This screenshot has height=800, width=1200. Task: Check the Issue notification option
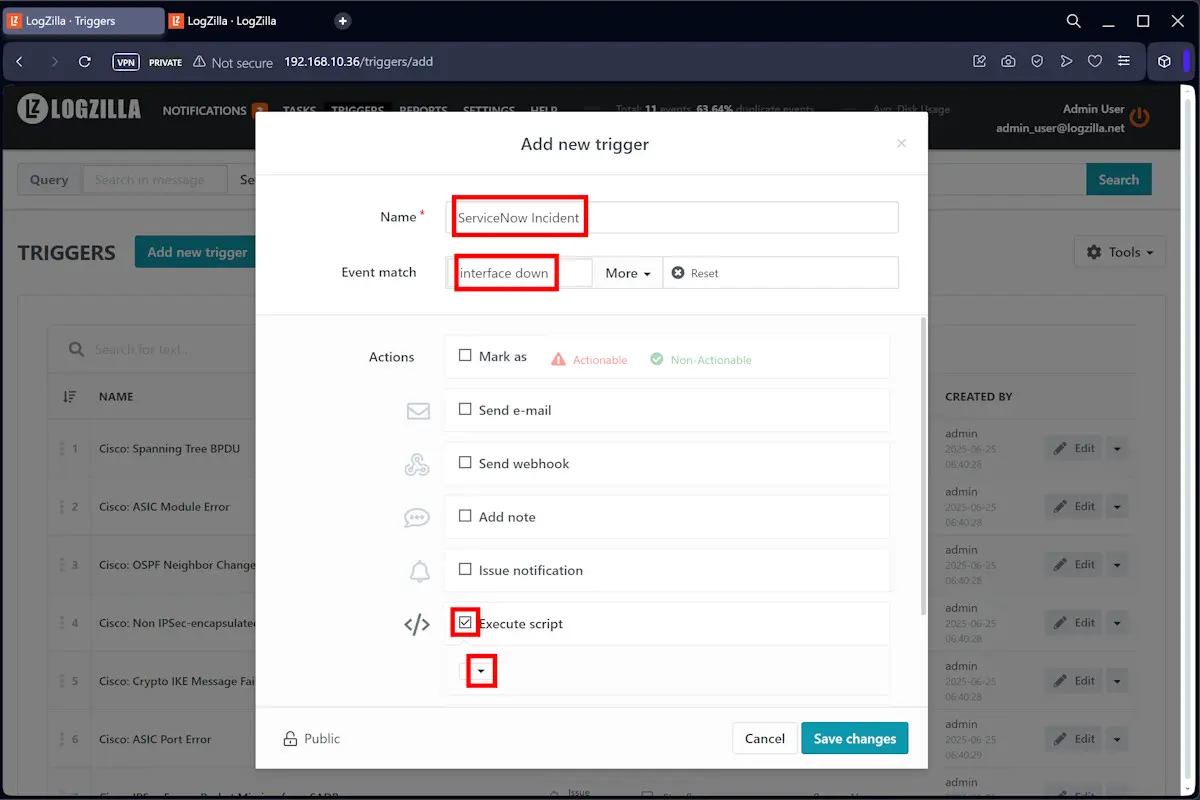[x=465, y=570]
